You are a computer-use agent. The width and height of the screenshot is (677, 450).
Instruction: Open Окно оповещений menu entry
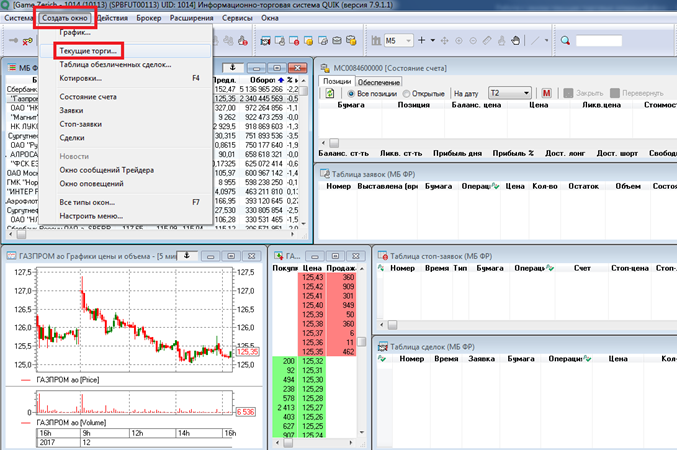(125, 184)
